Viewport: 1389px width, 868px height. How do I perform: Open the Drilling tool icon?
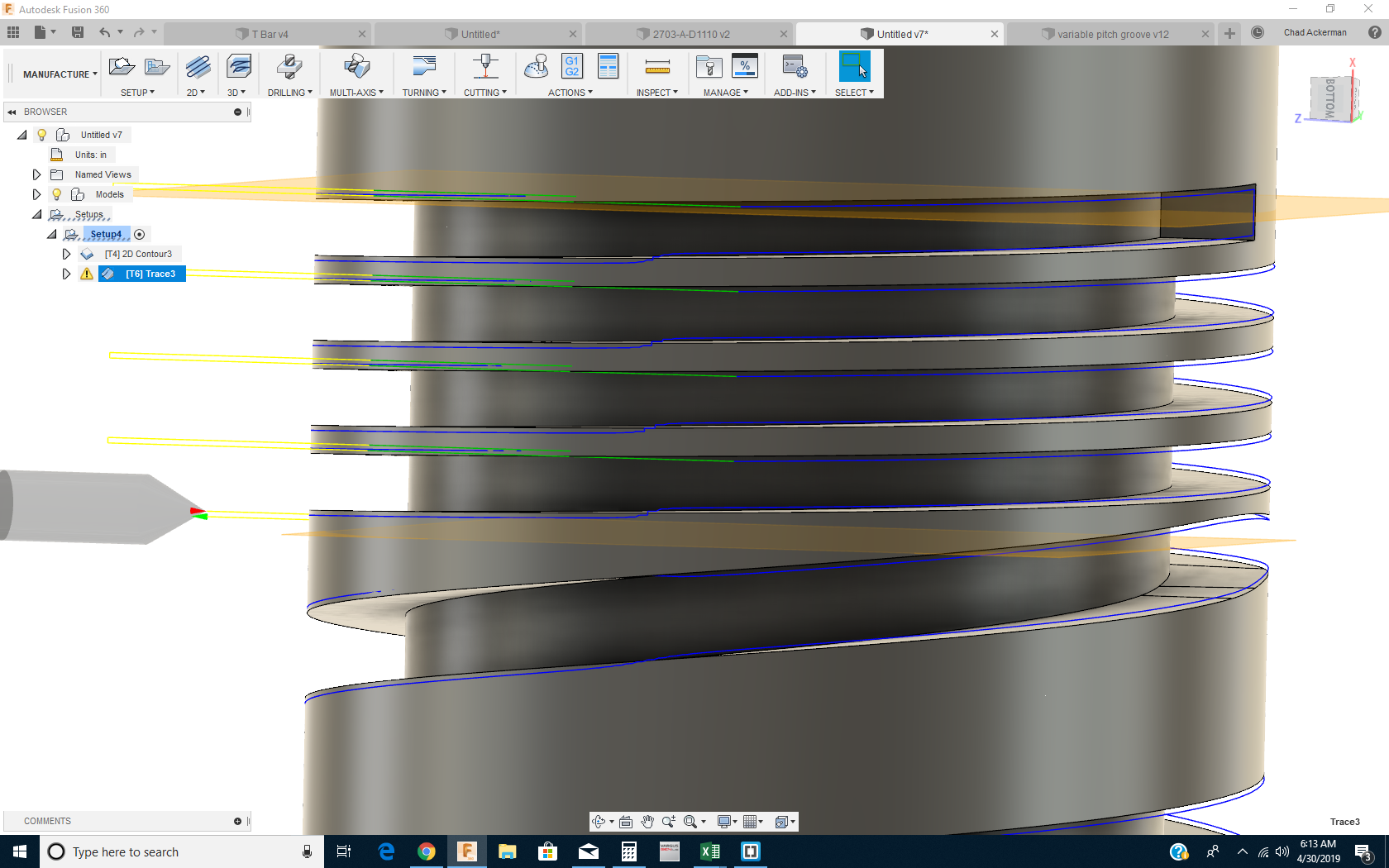tap(289, 66)
